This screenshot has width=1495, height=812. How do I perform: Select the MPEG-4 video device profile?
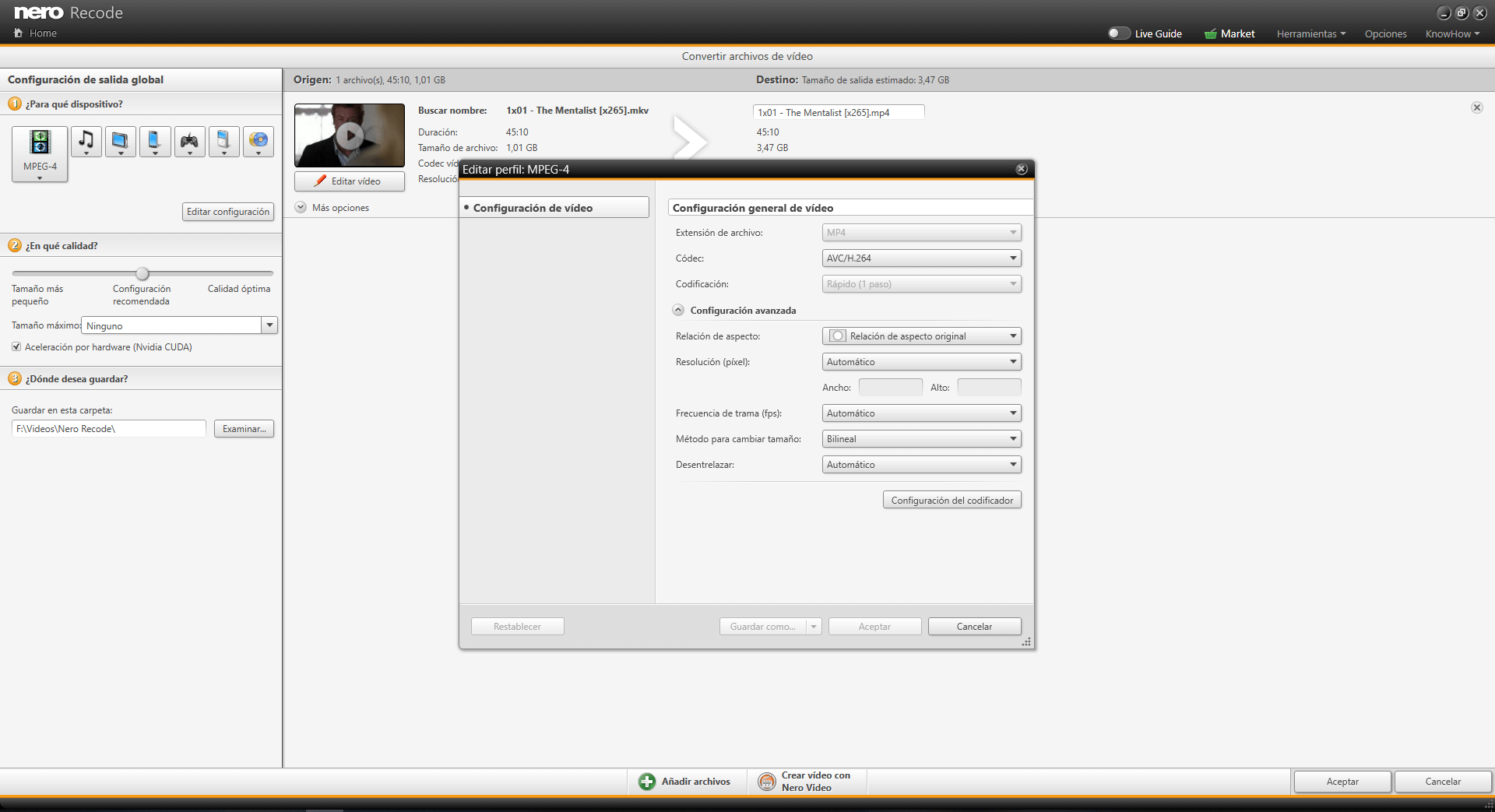click(x=40, y=154)
